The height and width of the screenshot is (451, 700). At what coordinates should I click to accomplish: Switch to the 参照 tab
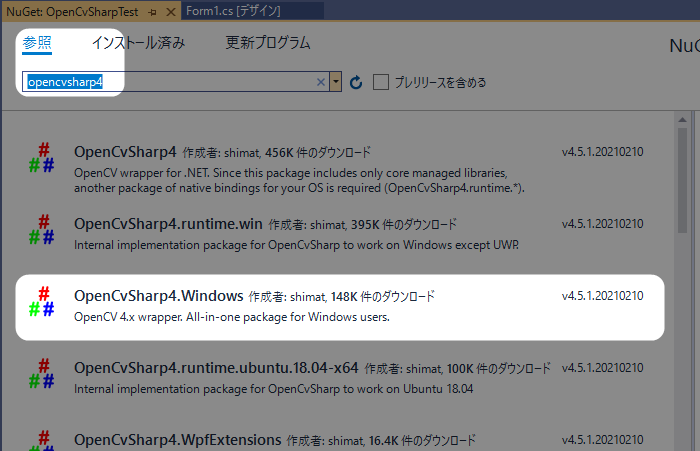37,43
